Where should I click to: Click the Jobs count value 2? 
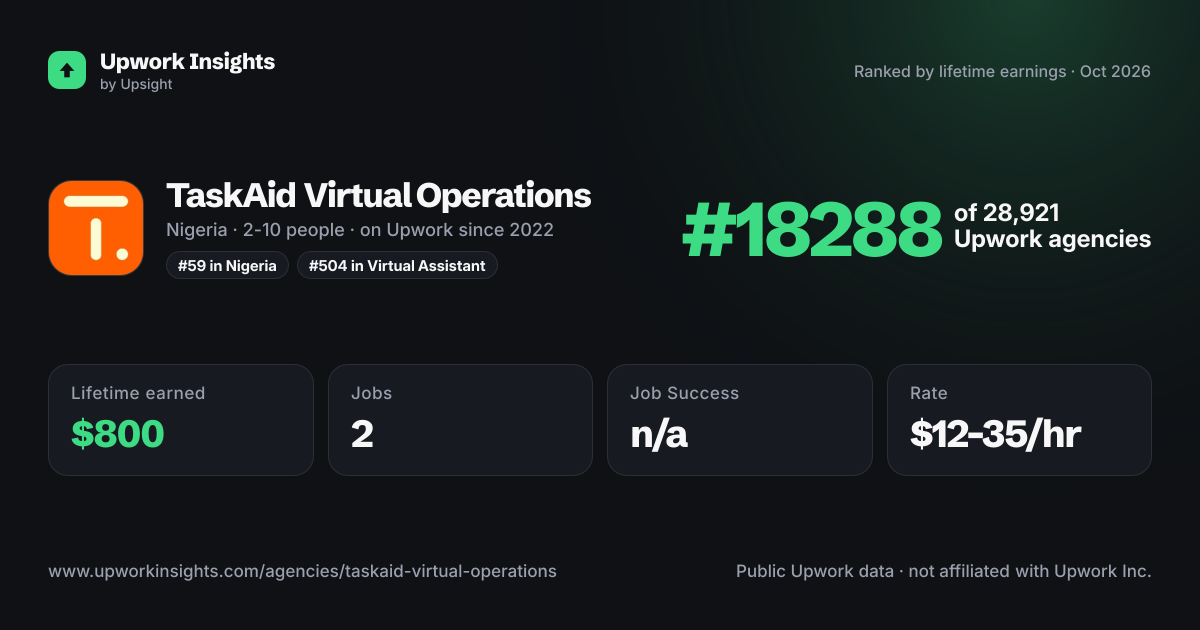[362, 434]
